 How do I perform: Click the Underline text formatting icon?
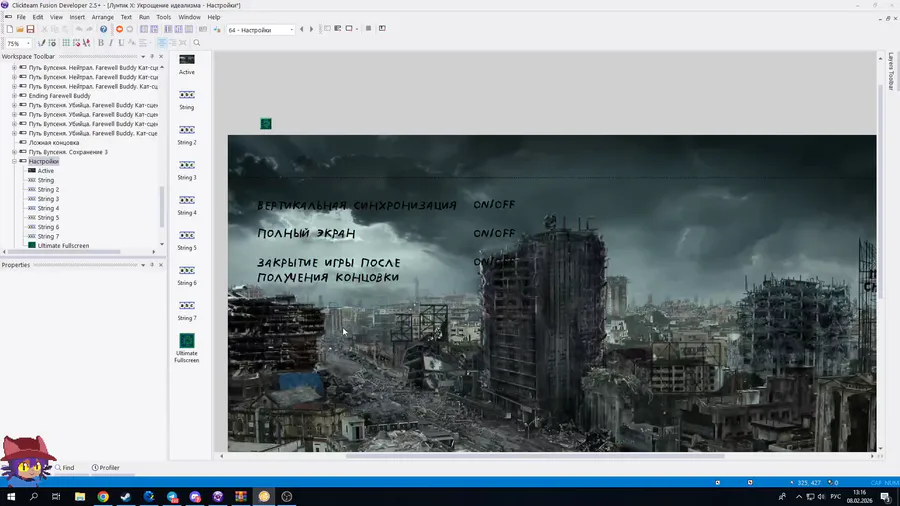pyautogui.click(x=121, y=43)
